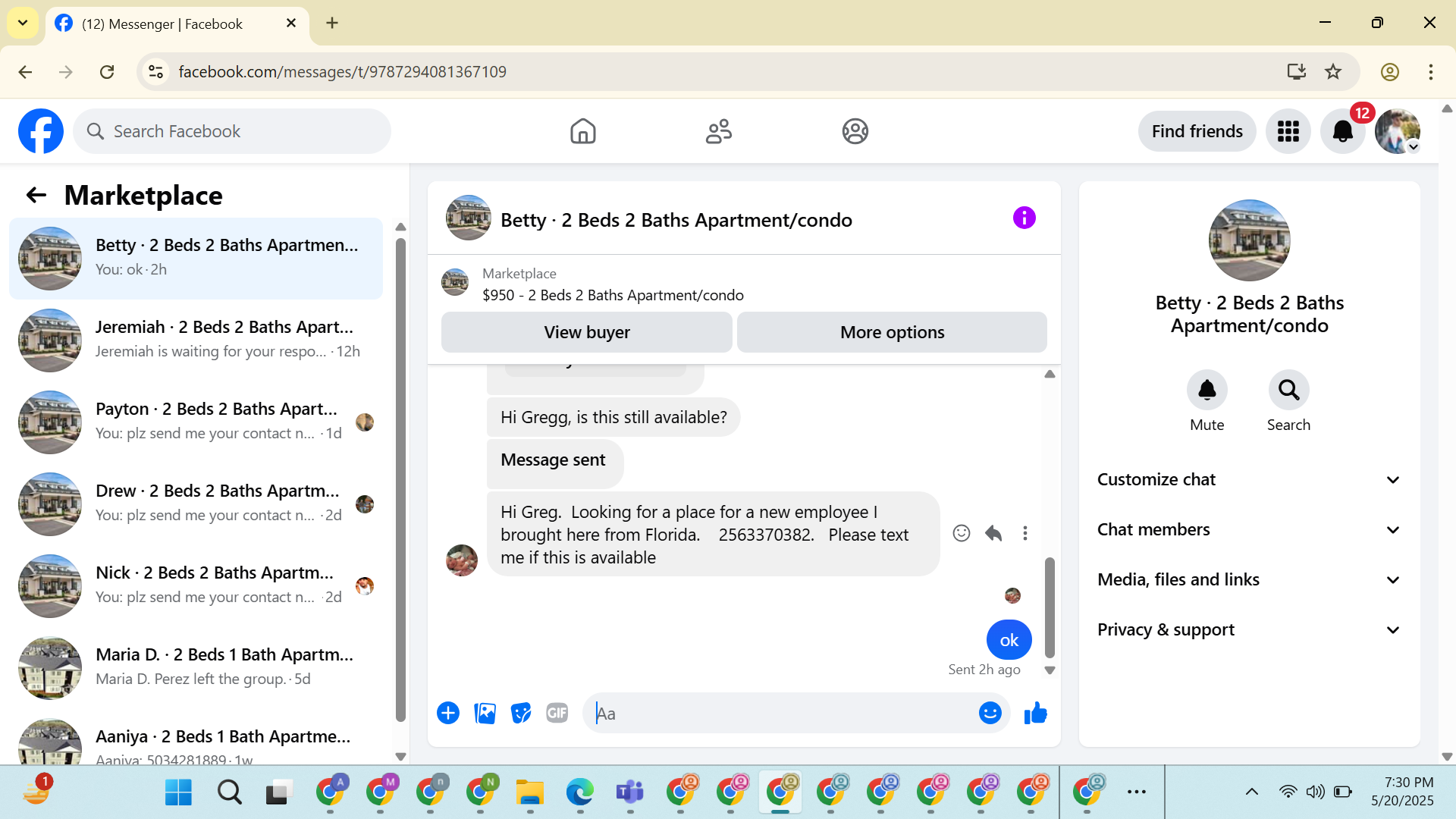Click the GIF picker icon

pyautogui.click(x=557, y=714)
